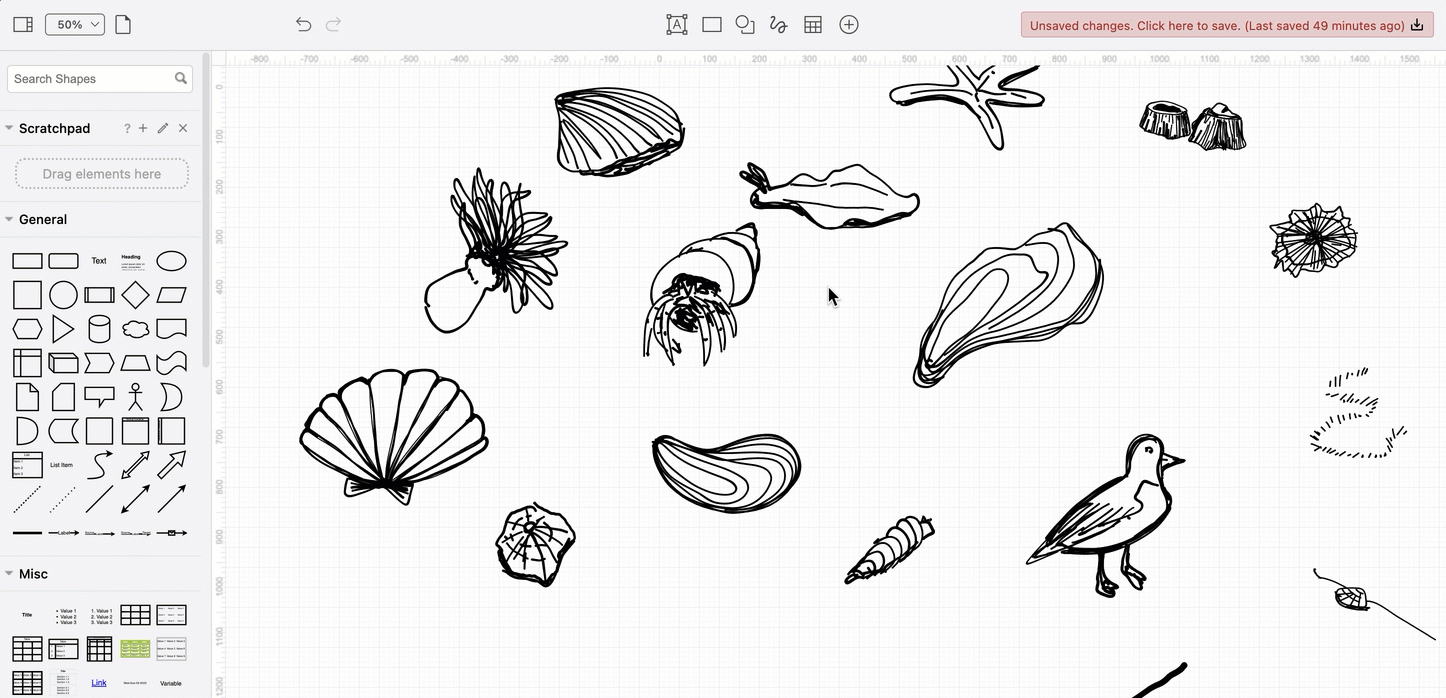
Task: Select the cloud shape thumbnail
Action: click(135, 328)
